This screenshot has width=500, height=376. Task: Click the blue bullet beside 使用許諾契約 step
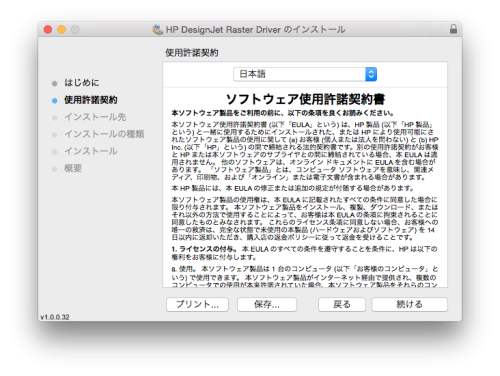(55, 100)
